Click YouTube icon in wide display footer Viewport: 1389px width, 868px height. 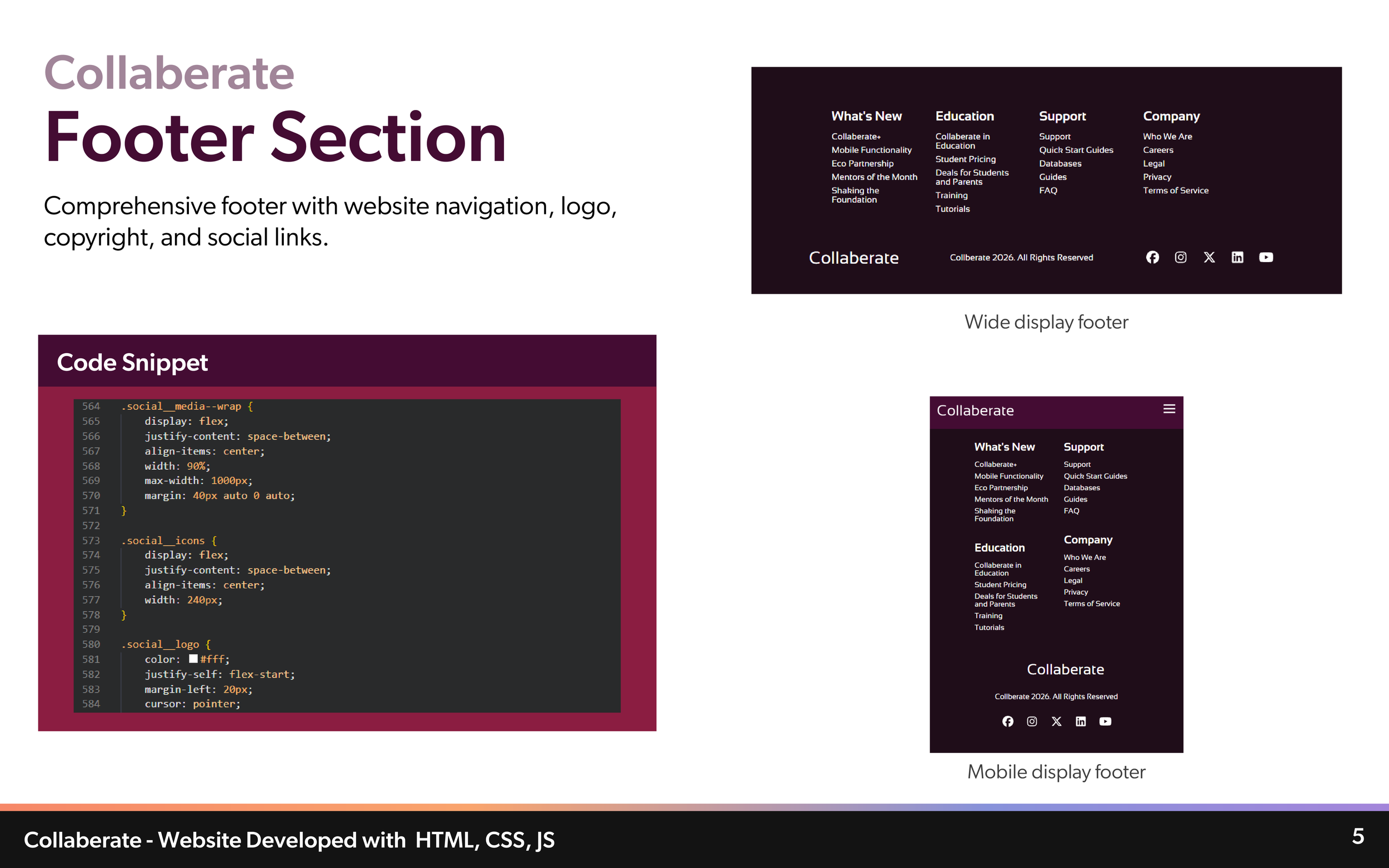pyautogui.click(x=1266, y=257)
